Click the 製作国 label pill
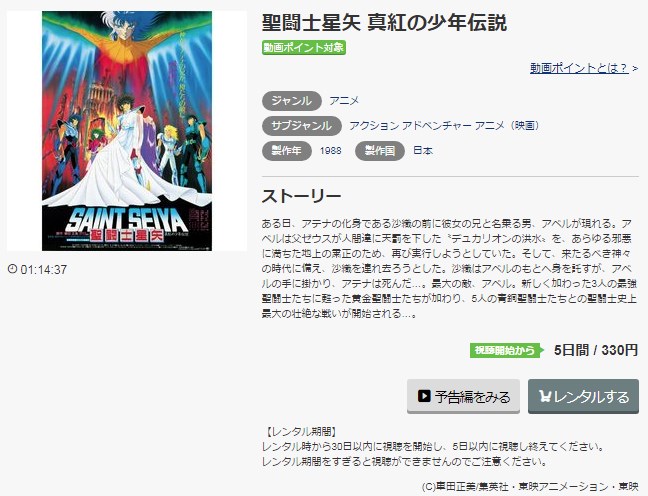The image size is (648, 496). pos(380,151)
